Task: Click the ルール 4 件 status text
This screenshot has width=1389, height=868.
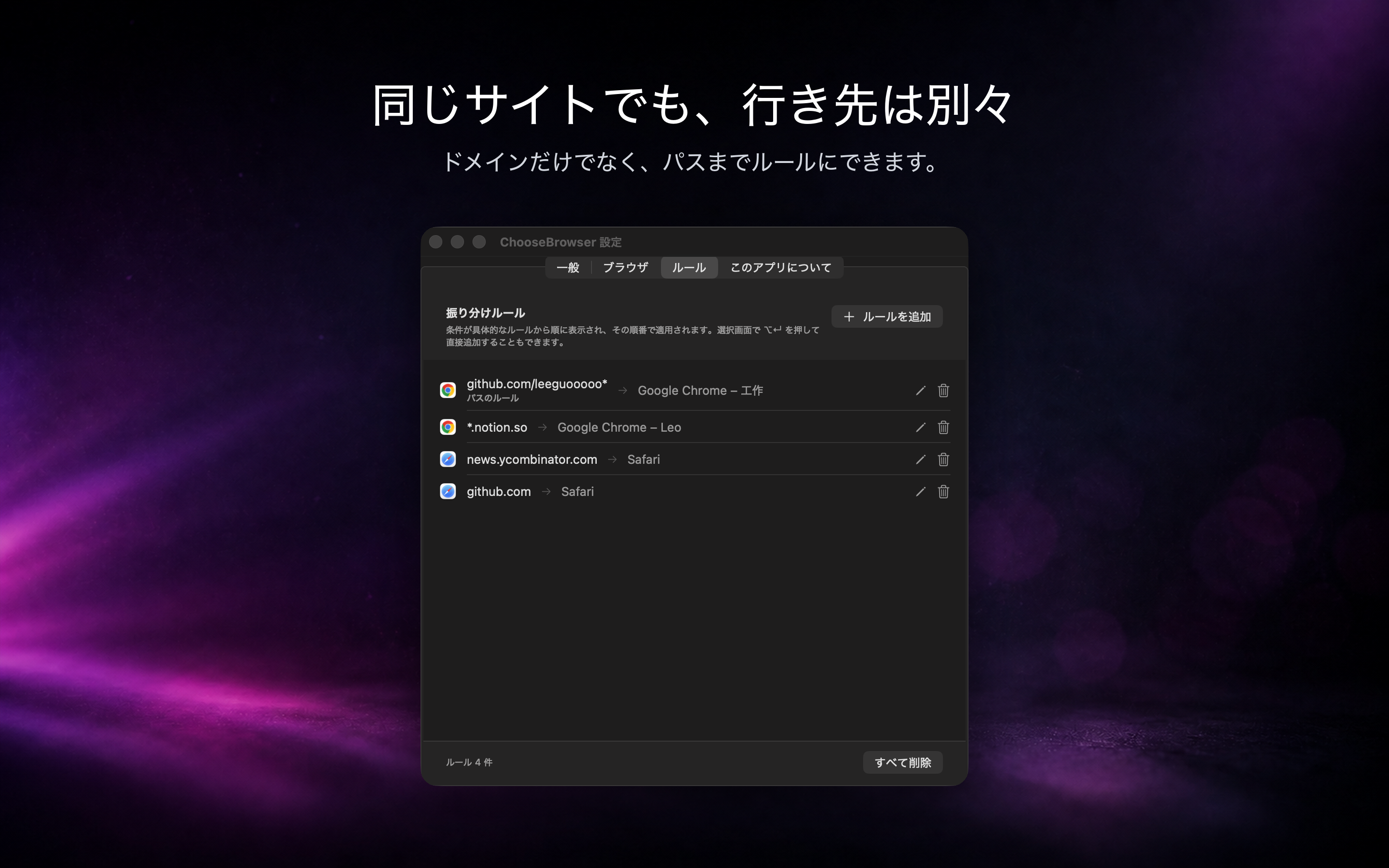Action: tap(469, 762)
